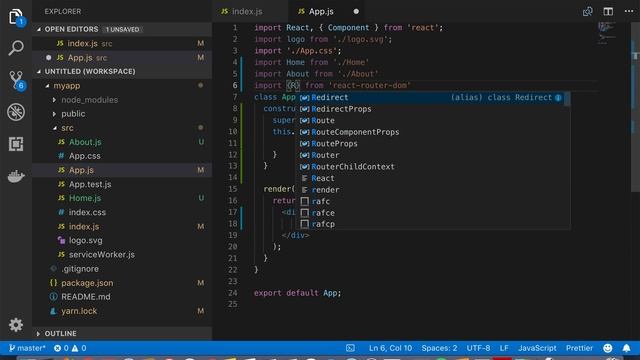Click LF end of line setting

click(504, 348)
